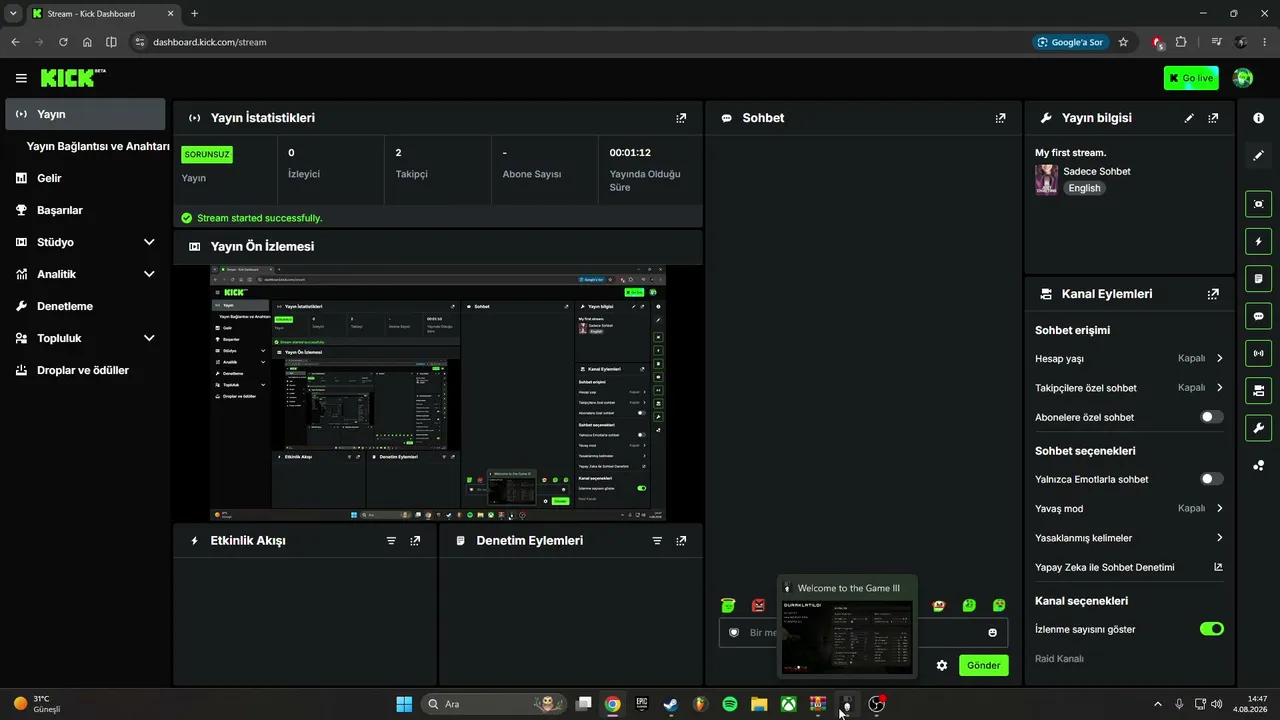
Task: Pop out the Sohbet chat panel
Action: [x=1000, y=118]
